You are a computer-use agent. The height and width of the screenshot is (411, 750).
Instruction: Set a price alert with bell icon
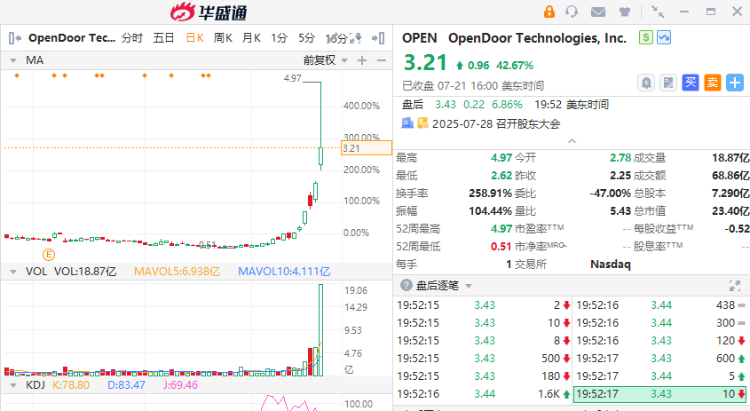tap(646, 83)
